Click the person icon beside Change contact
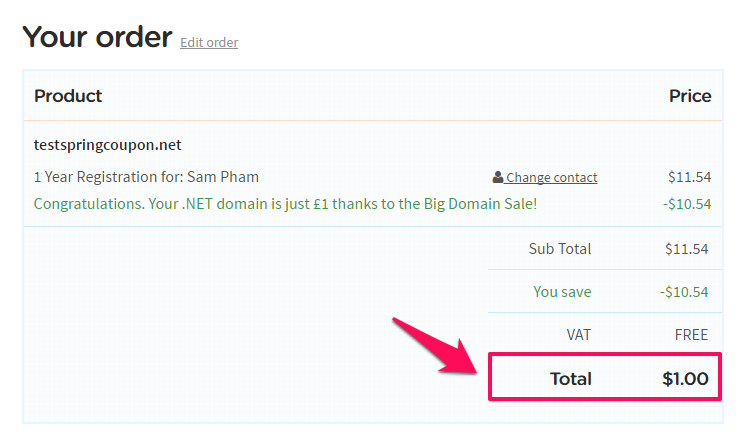The height and width of the screenshot is (446, 748). 498,177
